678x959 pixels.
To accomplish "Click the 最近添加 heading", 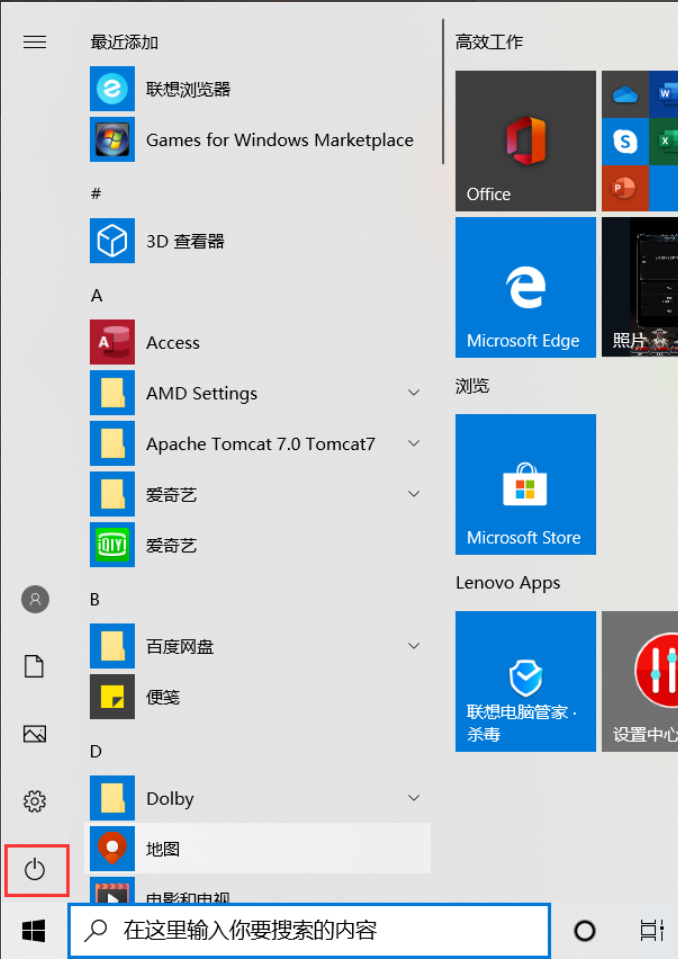I will [124, 42].
